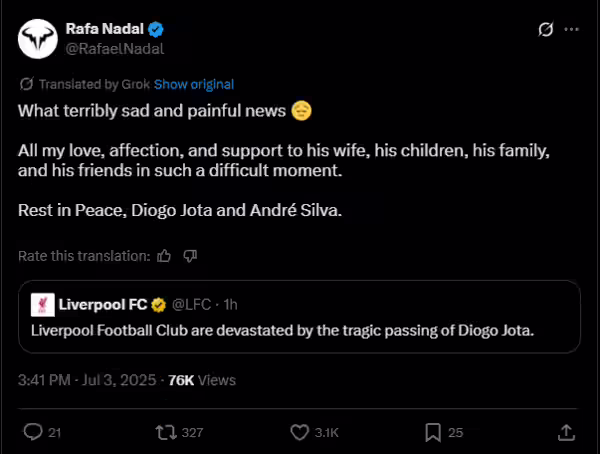Click the repost icon
The image size is (600, 454).
(166, 433)
